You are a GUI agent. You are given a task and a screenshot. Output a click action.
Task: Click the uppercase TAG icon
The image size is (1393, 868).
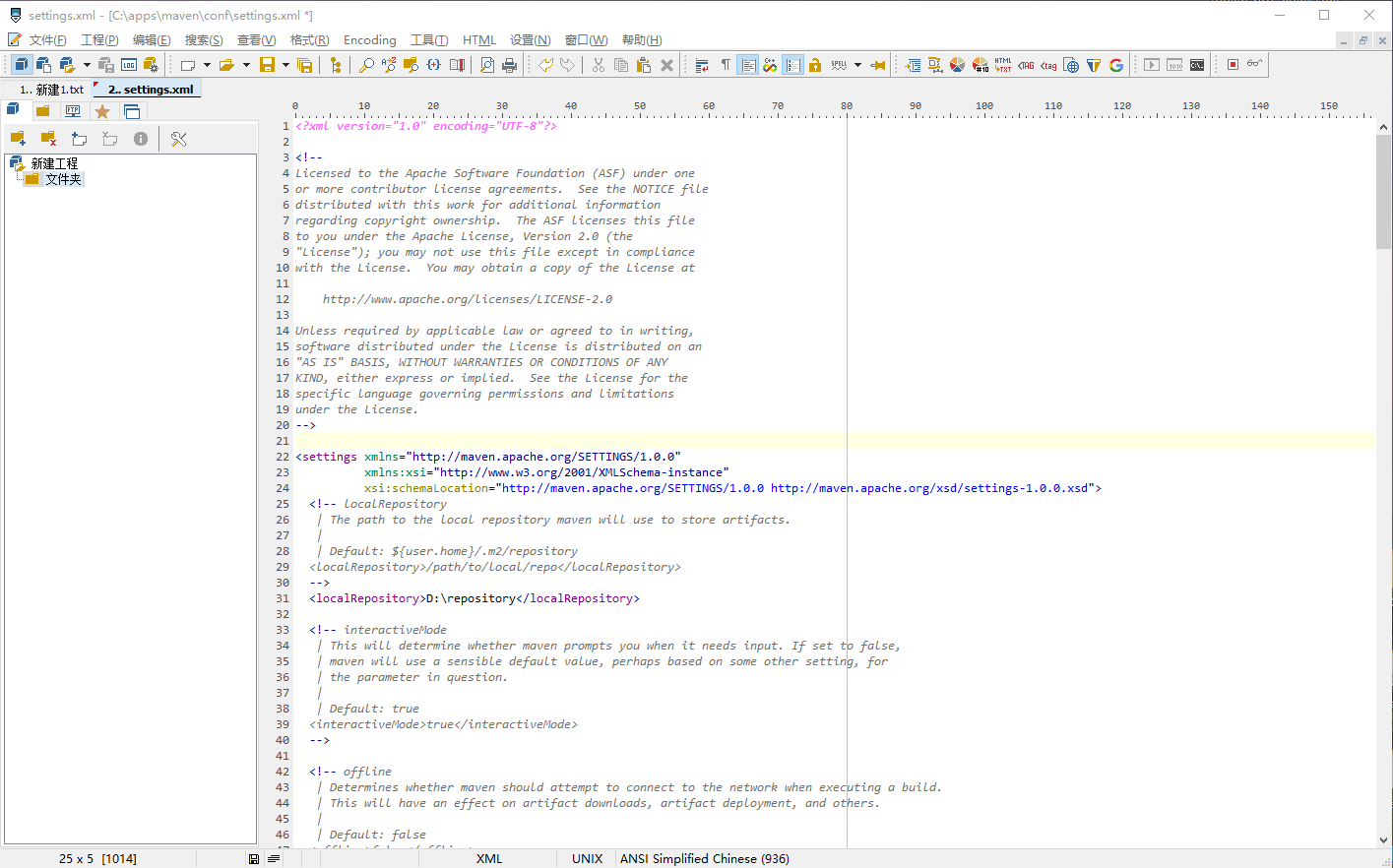point(1026,65)
